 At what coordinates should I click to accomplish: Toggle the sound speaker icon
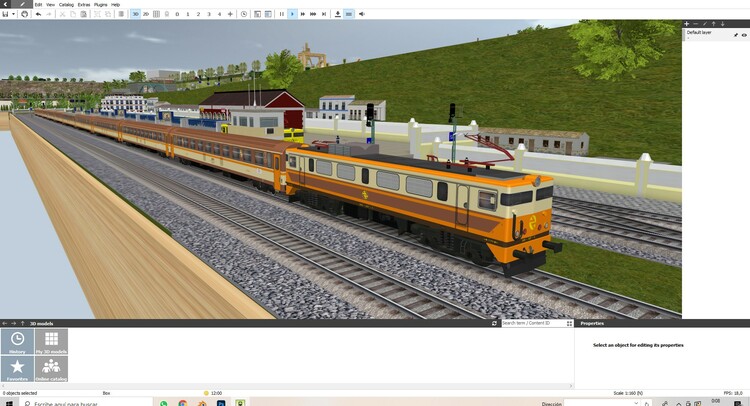click(x=362, y=14)
